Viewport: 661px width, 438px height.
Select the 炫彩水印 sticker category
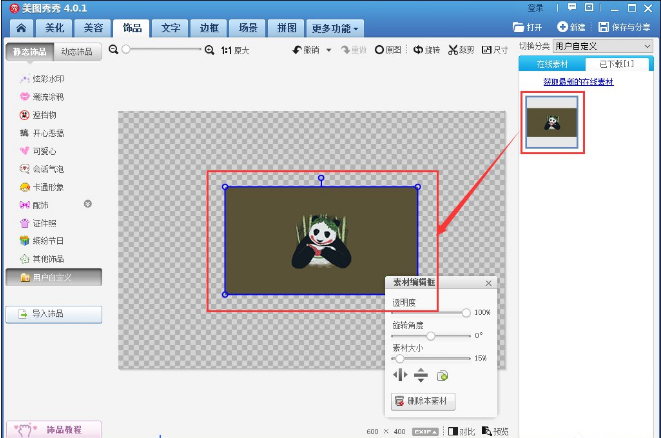(42, 79)
